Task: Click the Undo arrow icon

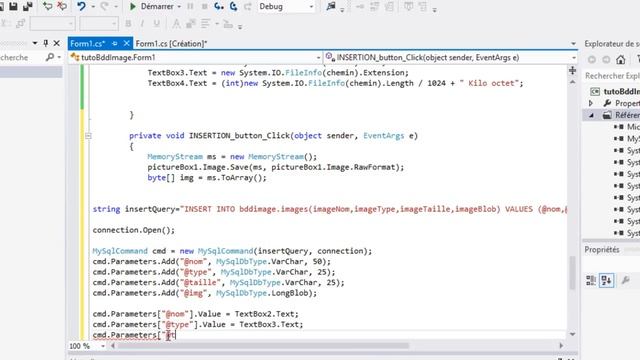Action: click(81, 6)
